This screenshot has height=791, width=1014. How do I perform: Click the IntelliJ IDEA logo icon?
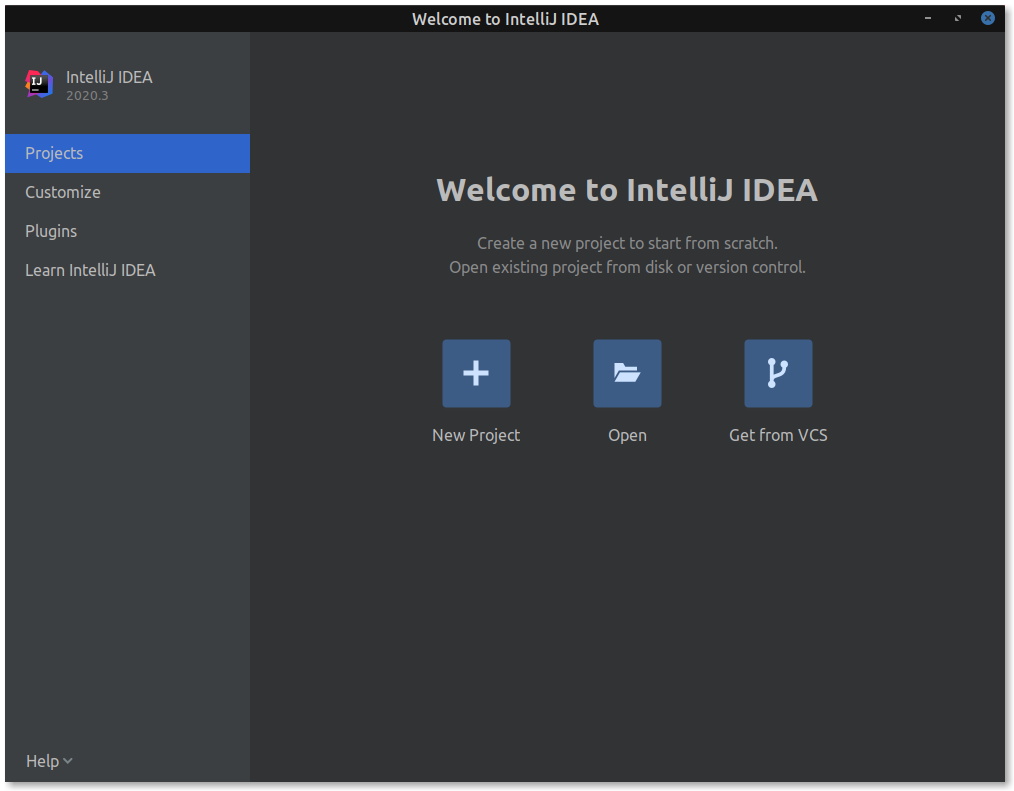click(39, 84)
